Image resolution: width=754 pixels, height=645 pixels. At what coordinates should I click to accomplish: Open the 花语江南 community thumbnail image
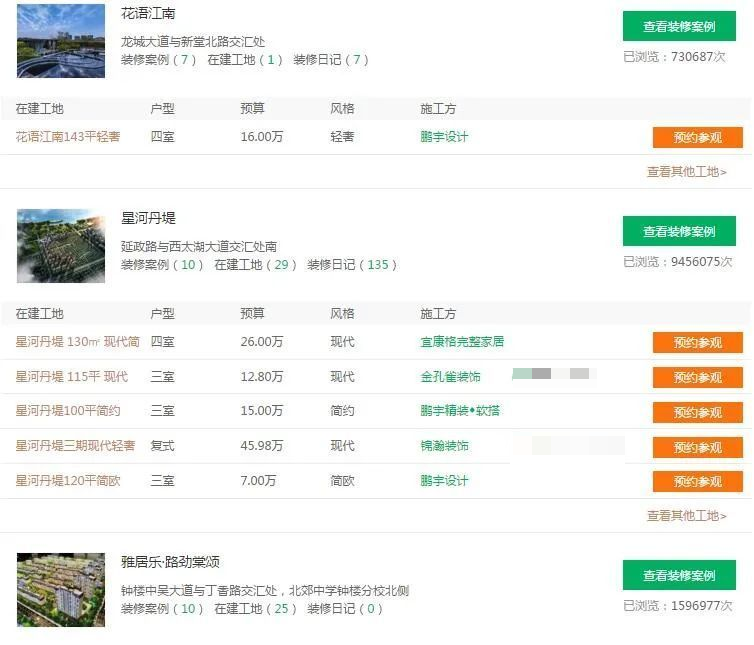tap(60, 41)
